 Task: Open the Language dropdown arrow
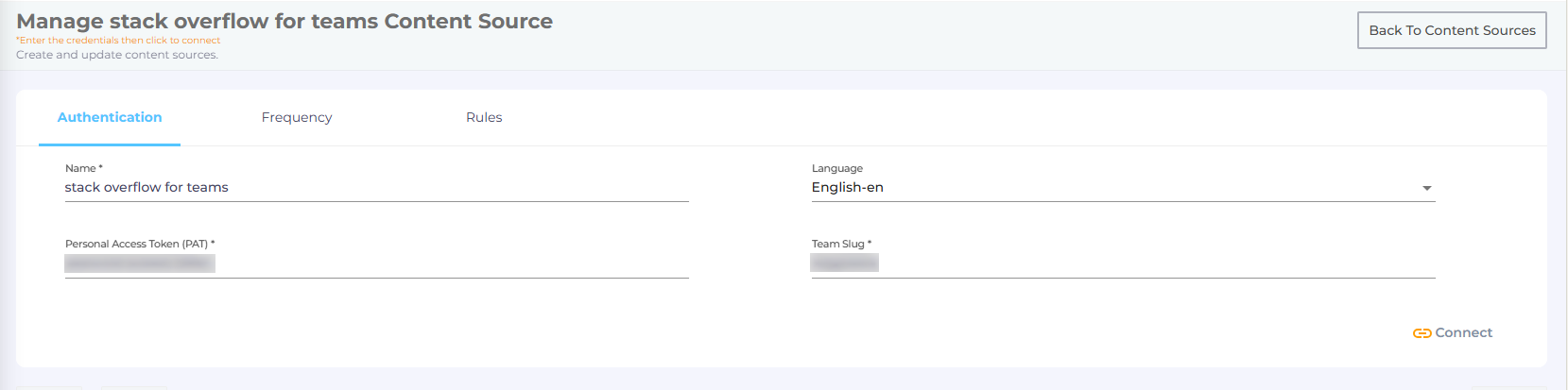tap(1426, 188)
